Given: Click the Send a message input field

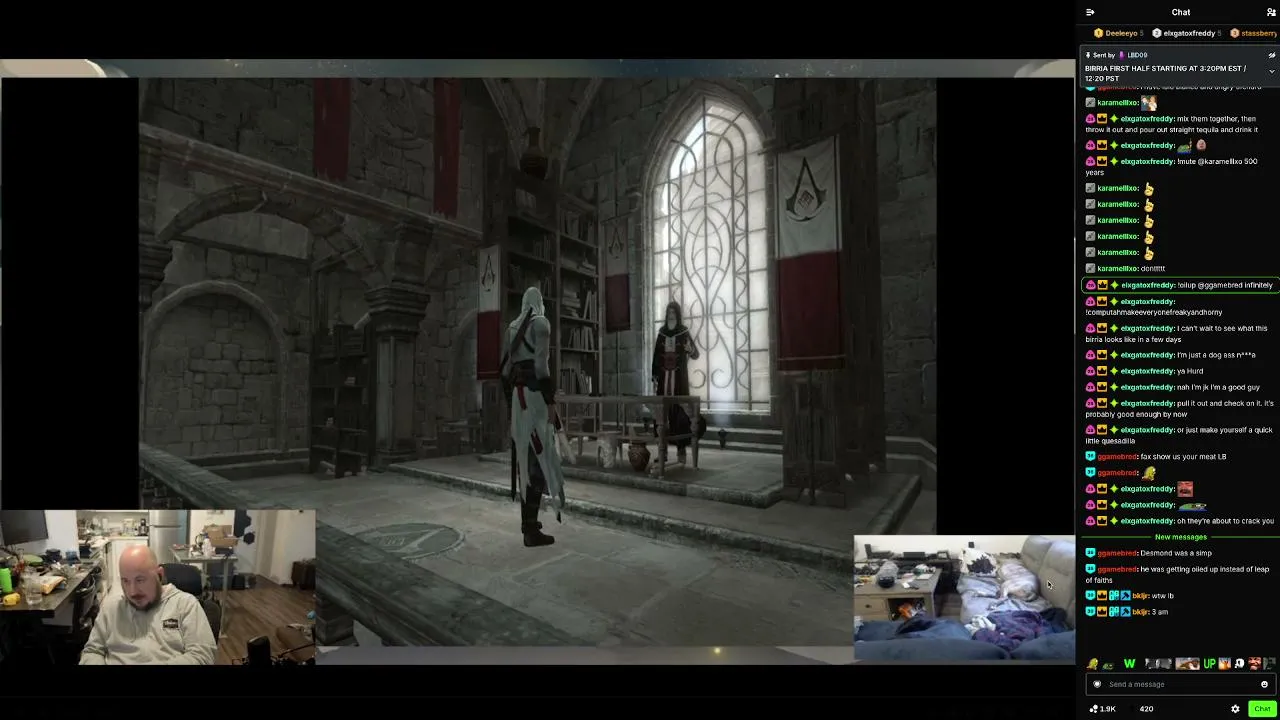Looking at the screenshot, I should [1180, 684].
